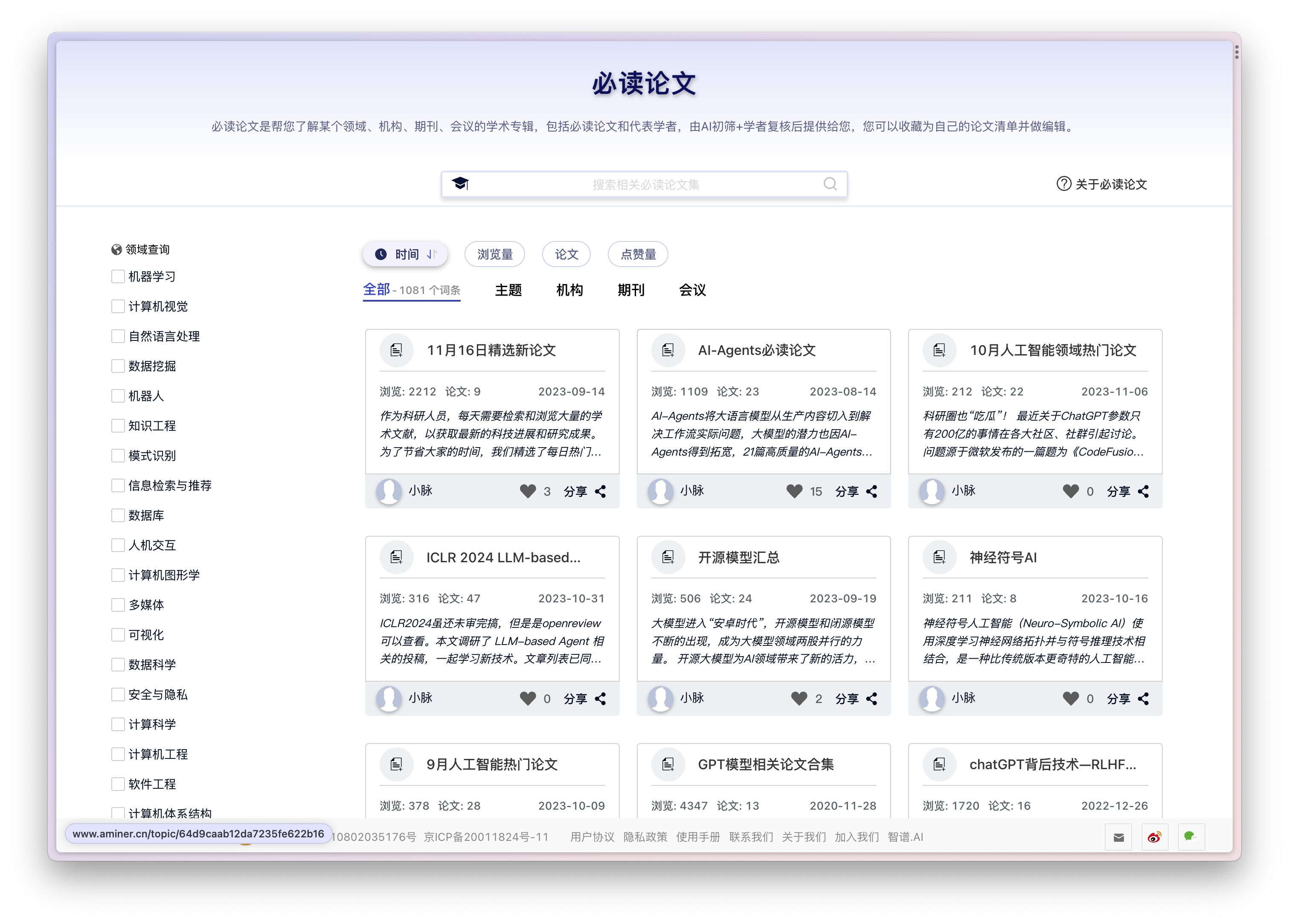This screenshot has height=924, width=1289.
Task: Click the 搜索相关必读论文集 search field
Action: pyautogui.click(x=646, y=184)
